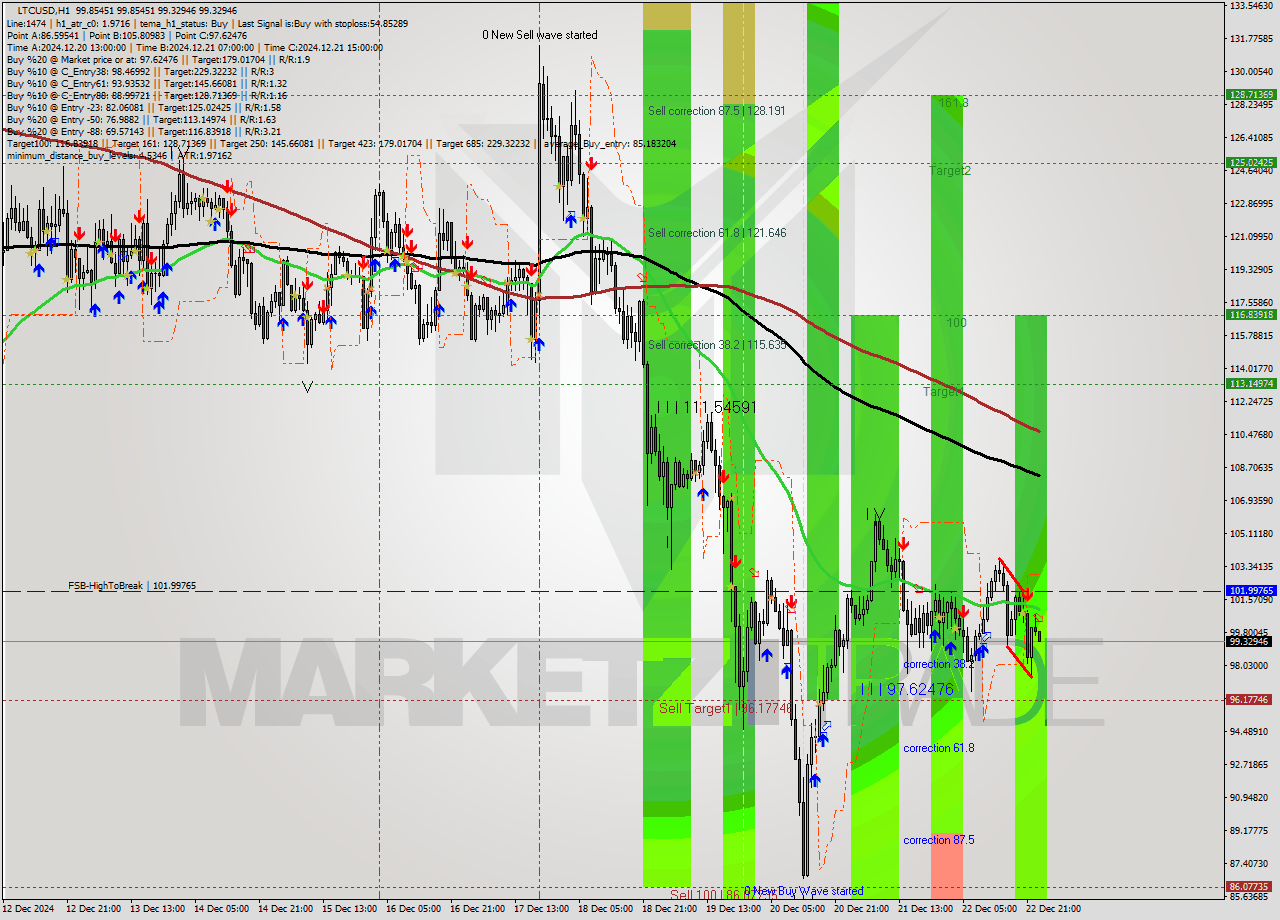
Task: Select the 'Sell Target1 | 96.17746' label
Action: pos(726,708)
